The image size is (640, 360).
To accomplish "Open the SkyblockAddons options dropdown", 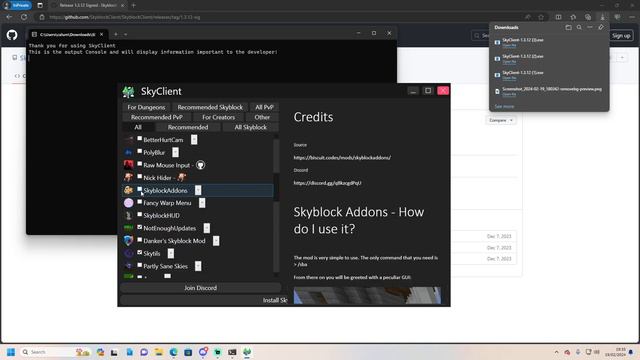I will tap(198, 190).
